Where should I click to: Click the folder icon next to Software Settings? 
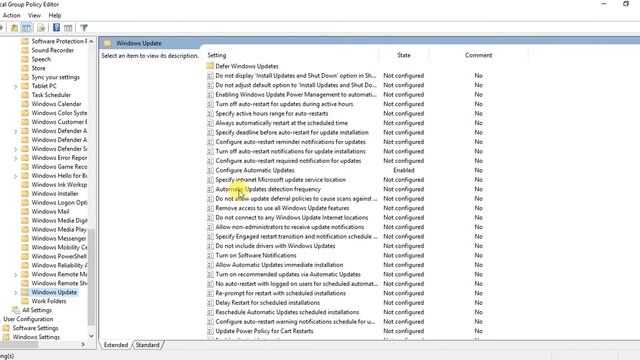point(6,328)
